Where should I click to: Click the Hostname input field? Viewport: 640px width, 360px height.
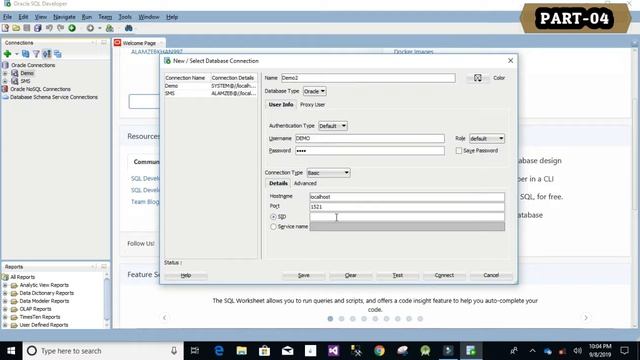(x=407, y=197)
